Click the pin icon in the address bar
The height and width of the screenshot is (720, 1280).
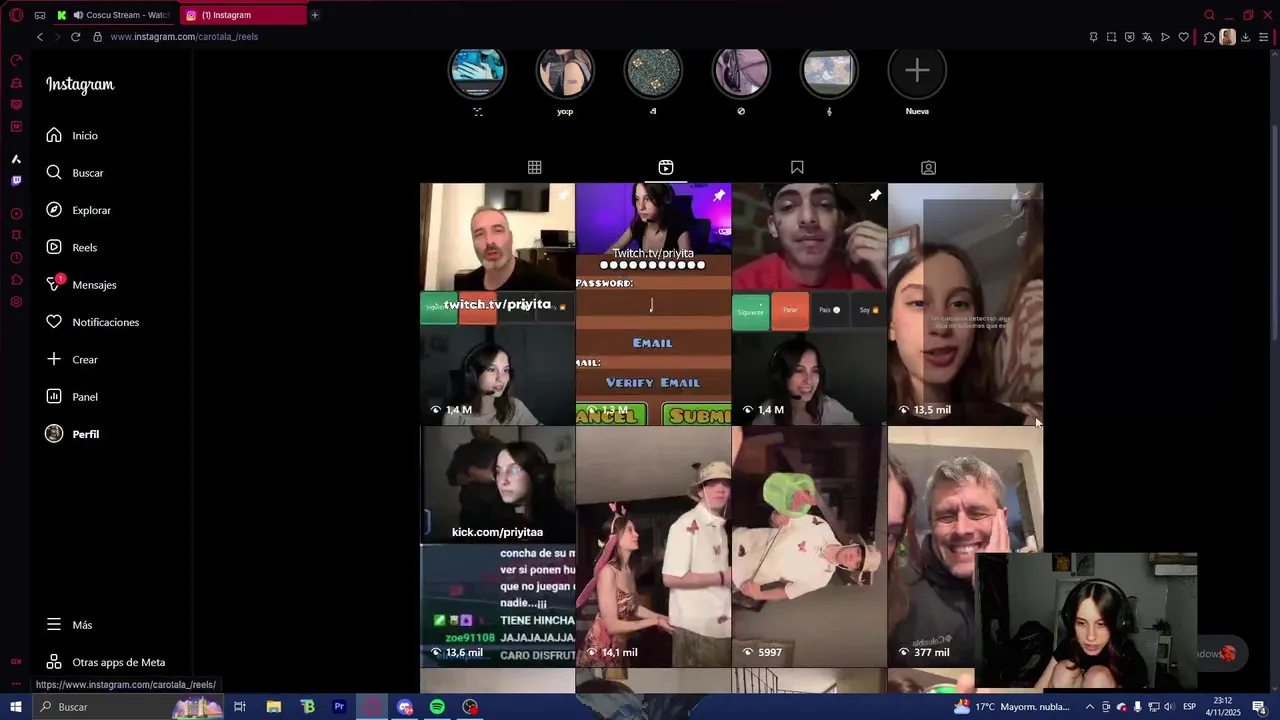click(1093, 37)
